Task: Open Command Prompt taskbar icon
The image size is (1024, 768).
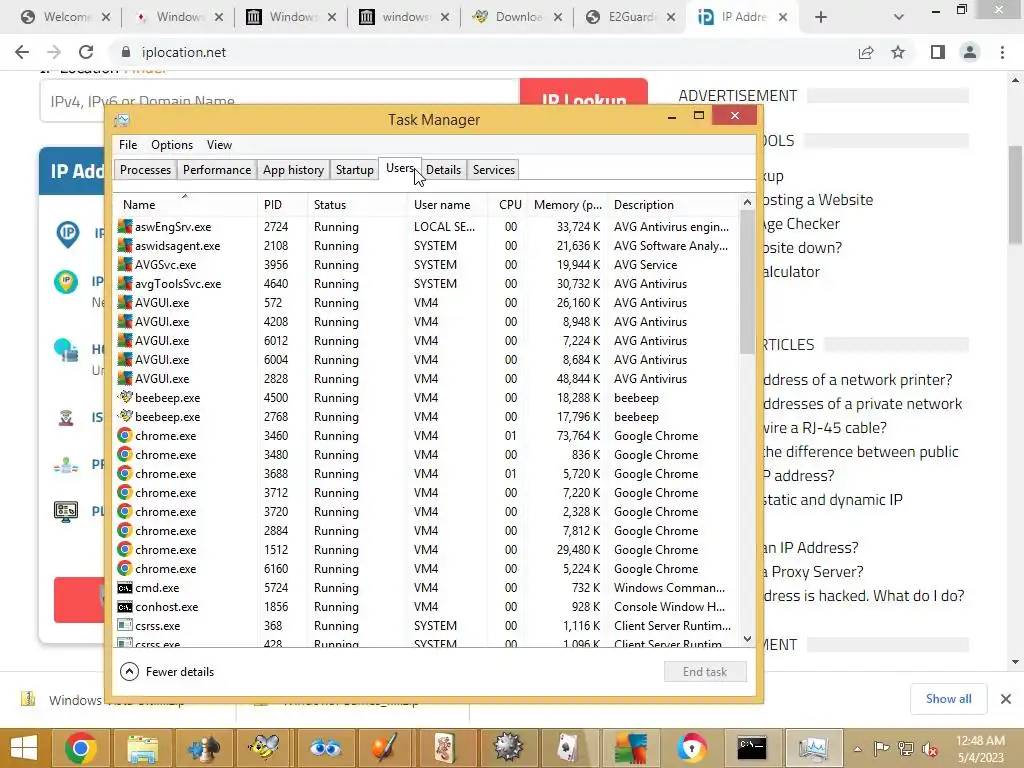Action: coord(752,748)
